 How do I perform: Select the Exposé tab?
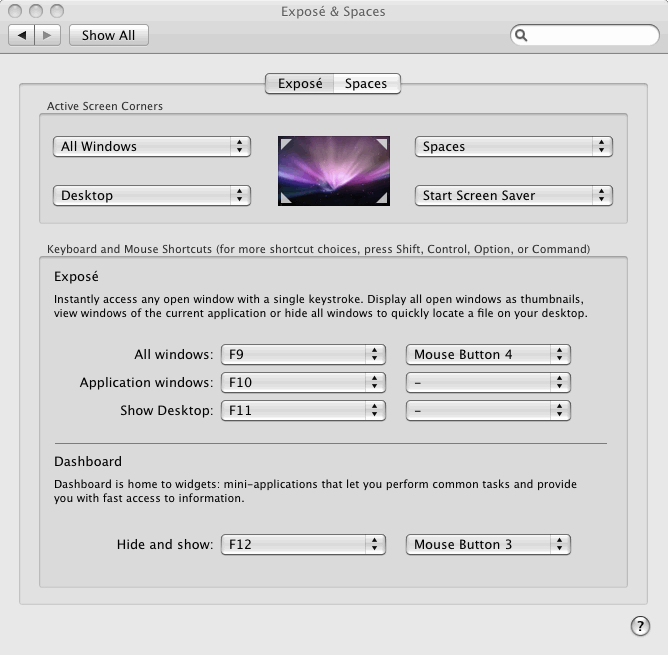[x=299, y=84]
